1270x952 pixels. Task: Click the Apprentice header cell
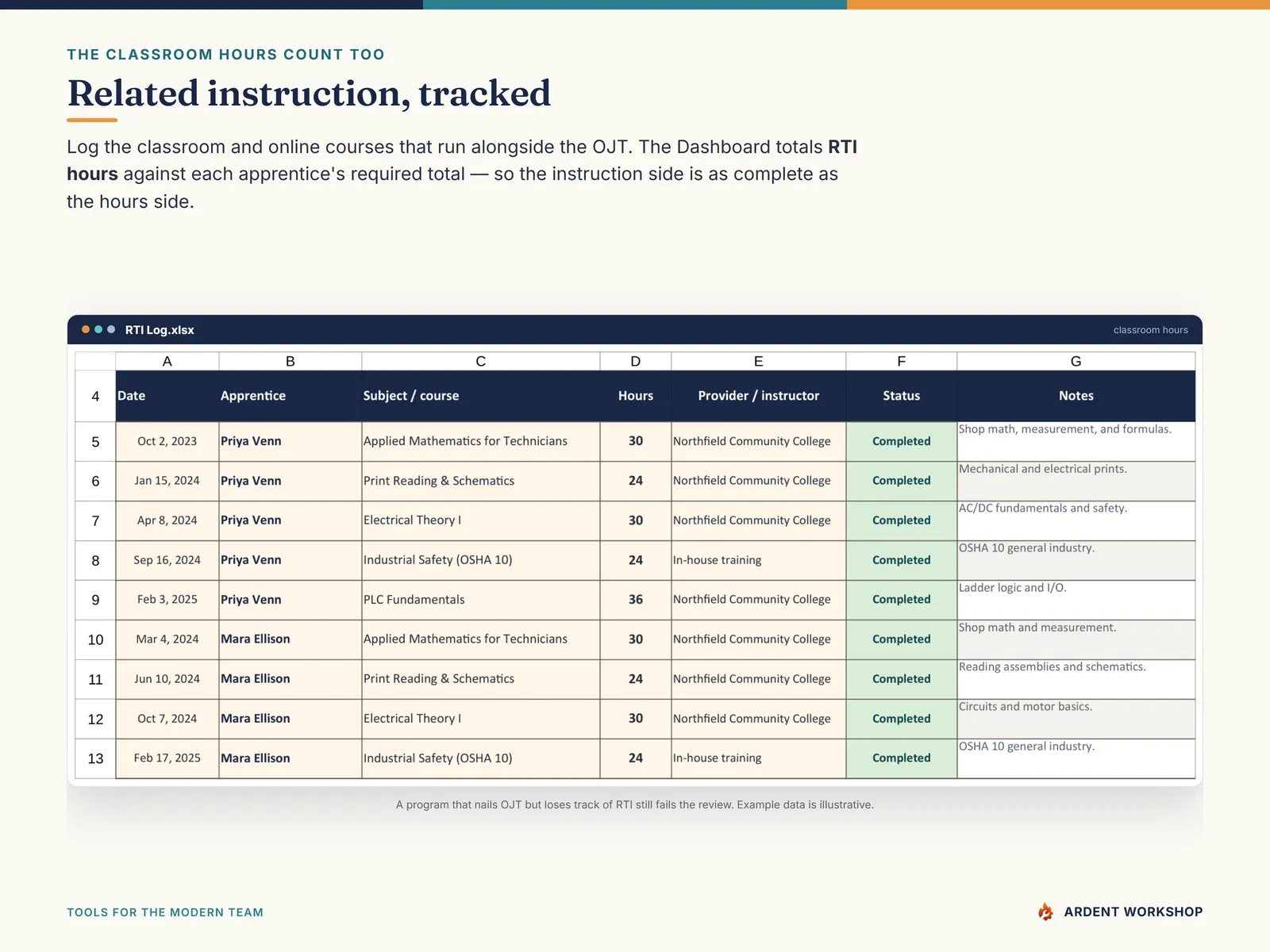point(291,396)
